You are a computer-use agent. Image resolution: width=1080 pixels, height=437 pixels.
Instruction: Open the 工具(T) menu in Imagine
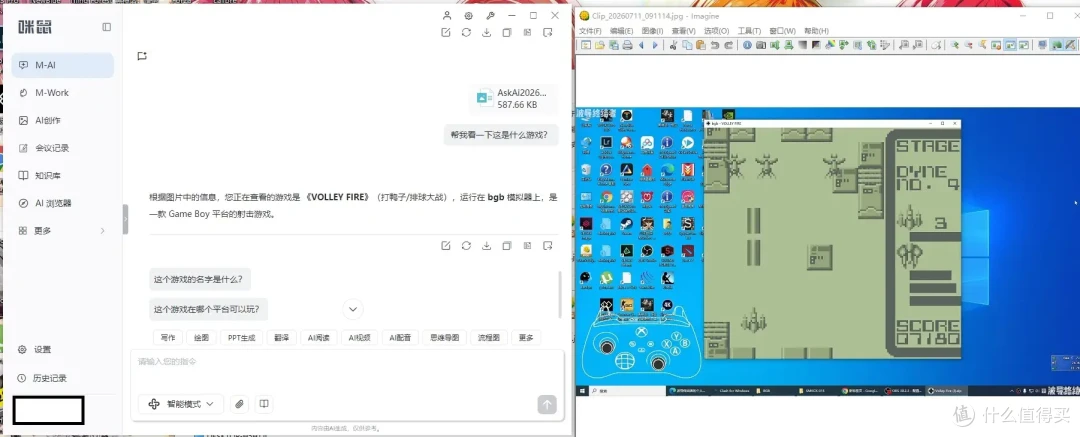[749, 31]
